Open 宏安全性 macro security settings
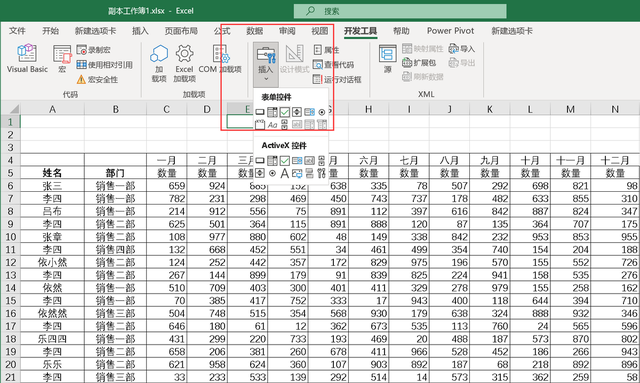The height and width of the screenshot is (383, 640). coord(98,79)
